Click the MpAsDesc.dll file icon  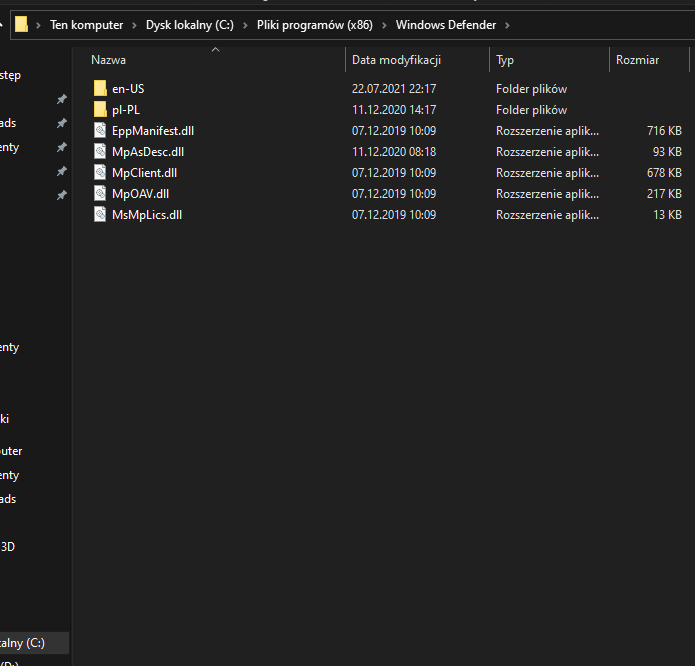point(100,152)
